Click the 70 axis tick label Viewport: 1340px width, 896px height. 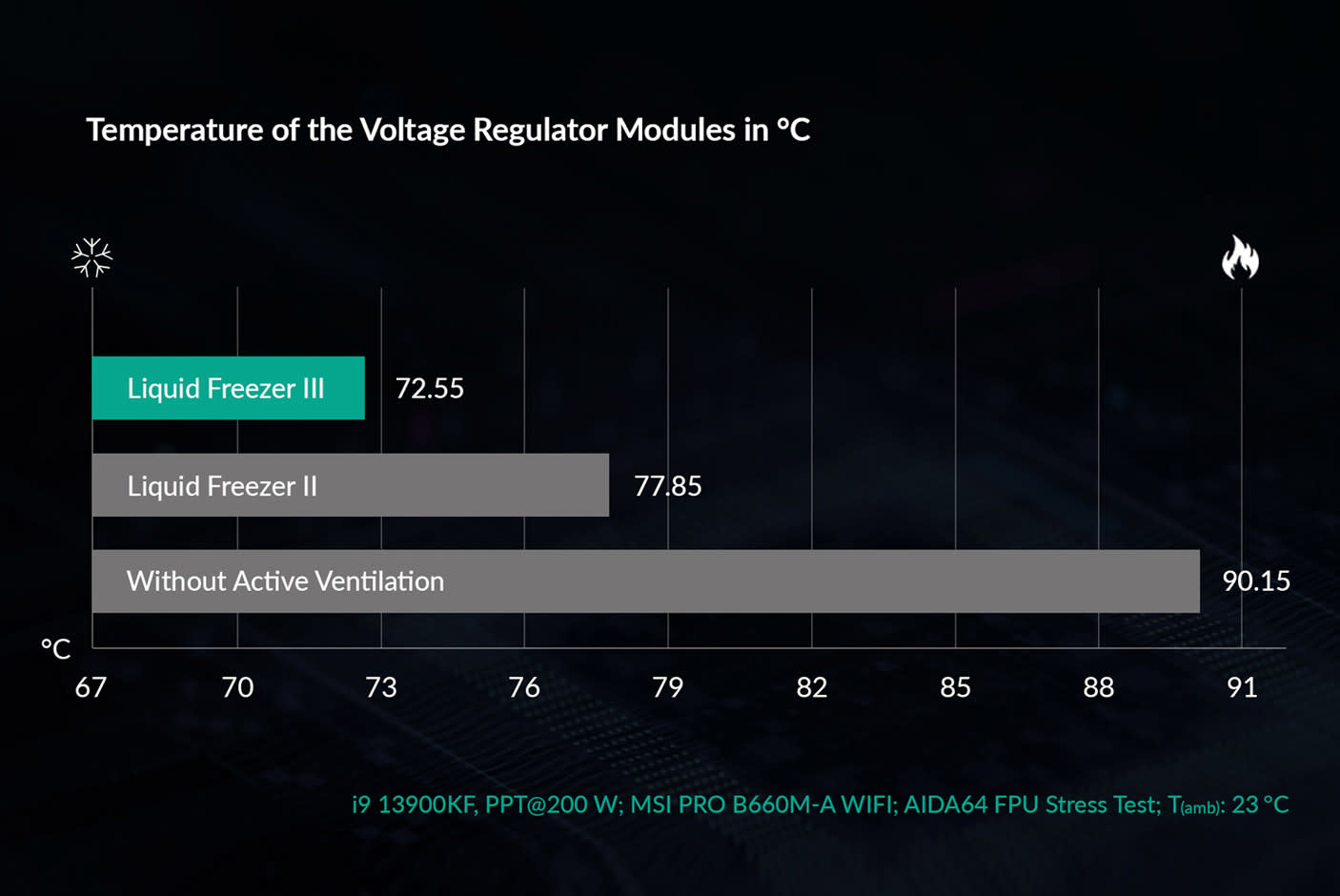point(237,687)
